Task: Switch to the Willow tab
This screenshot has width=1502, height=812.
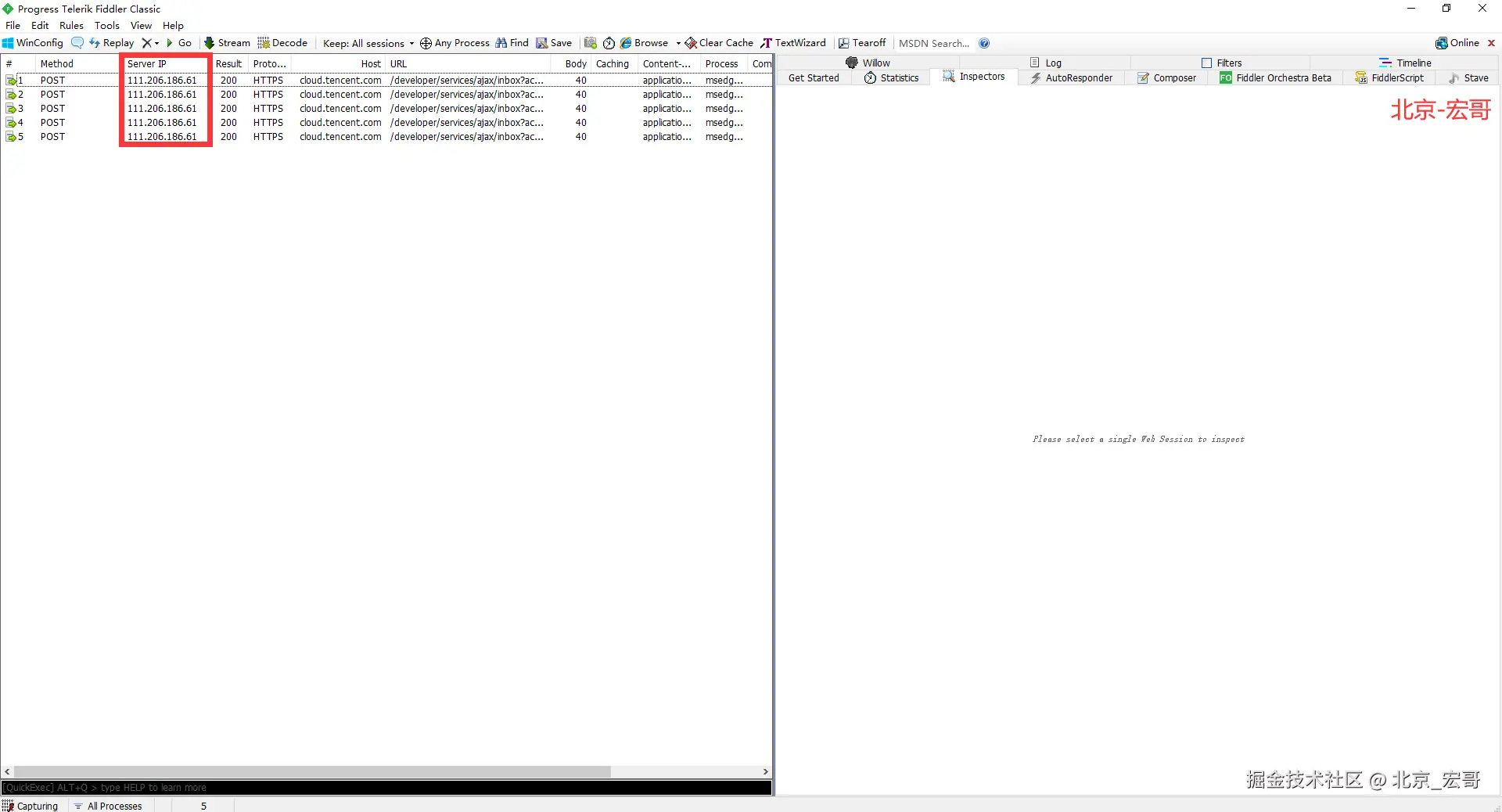Action: click(x=868, y=63)
